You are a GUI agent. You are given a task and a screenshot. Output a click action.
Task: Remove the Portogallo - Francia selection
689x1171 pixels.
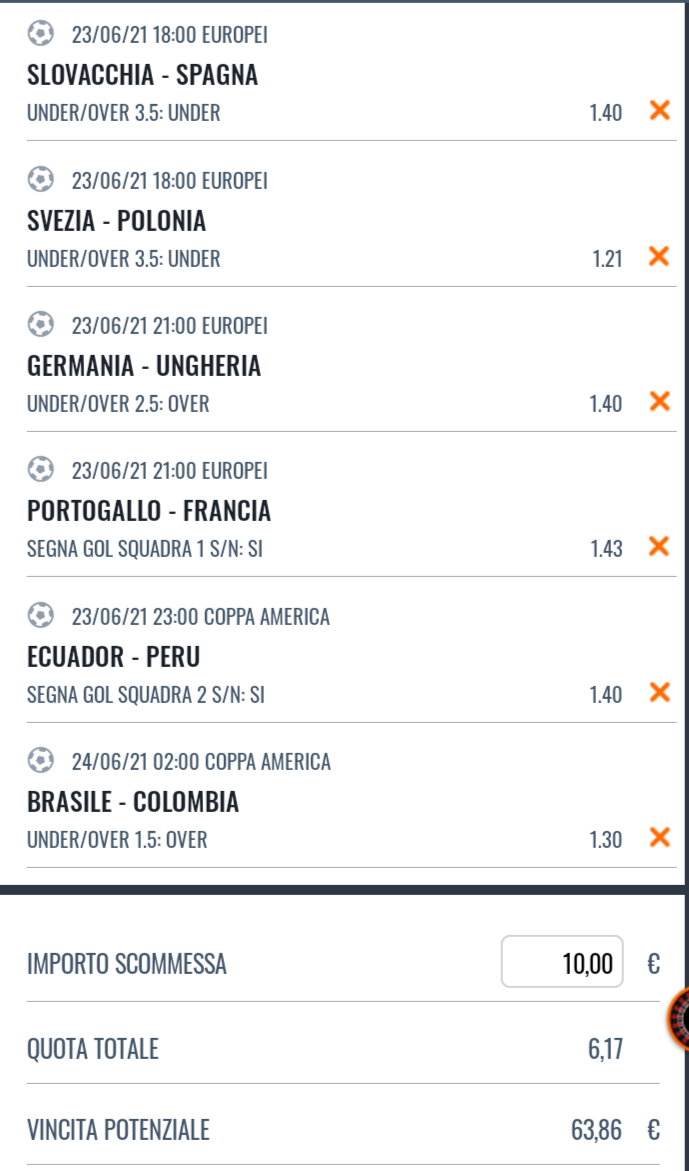pyautogui.click(x=659, y=547)
